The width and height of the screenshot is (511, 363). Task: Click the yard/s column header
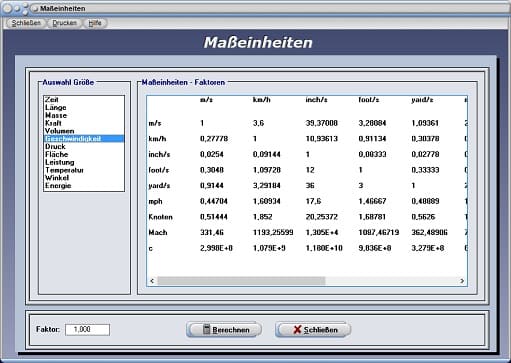click(422, 100)
